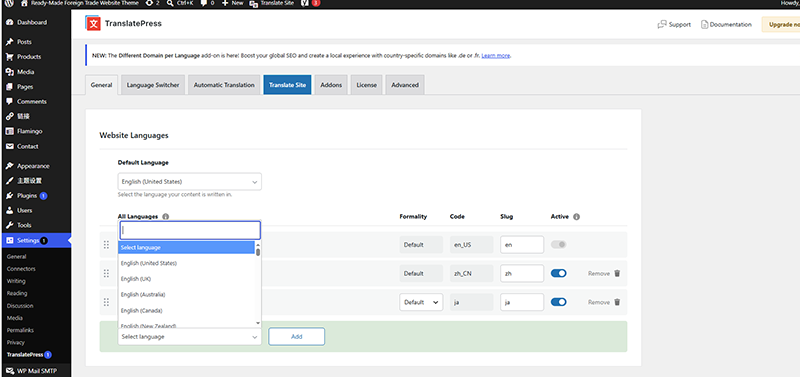
Task: Switch to the Automatic Translation tab
Action: 224,85
